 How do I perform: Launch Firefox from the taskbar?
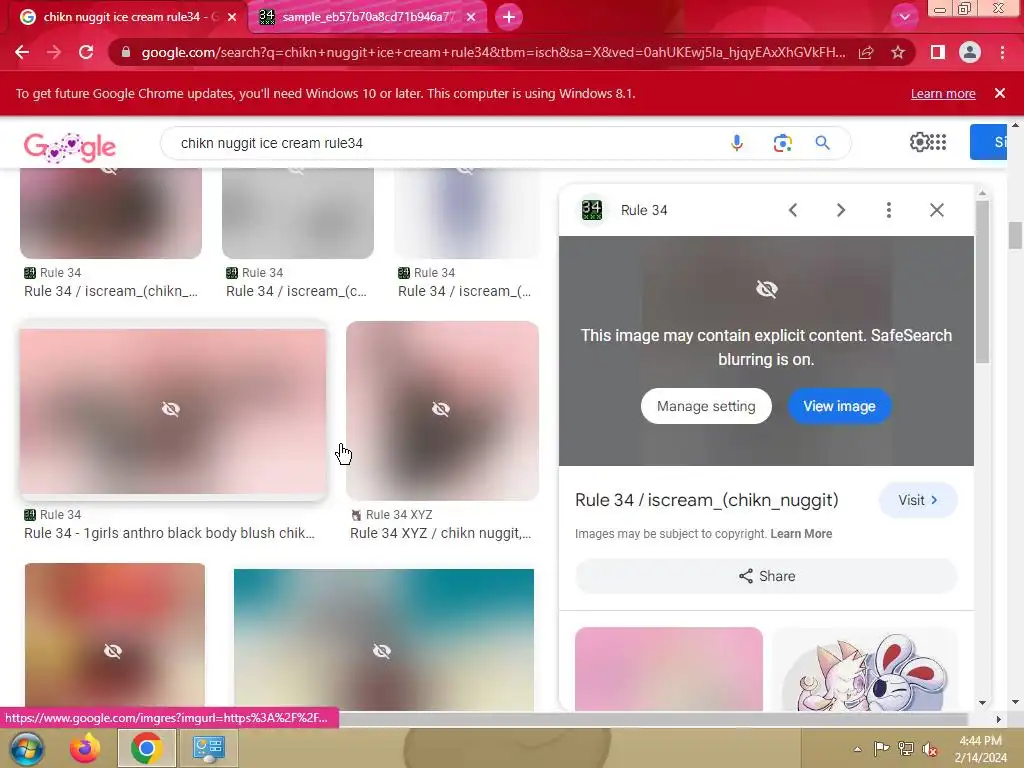point(85,748)
